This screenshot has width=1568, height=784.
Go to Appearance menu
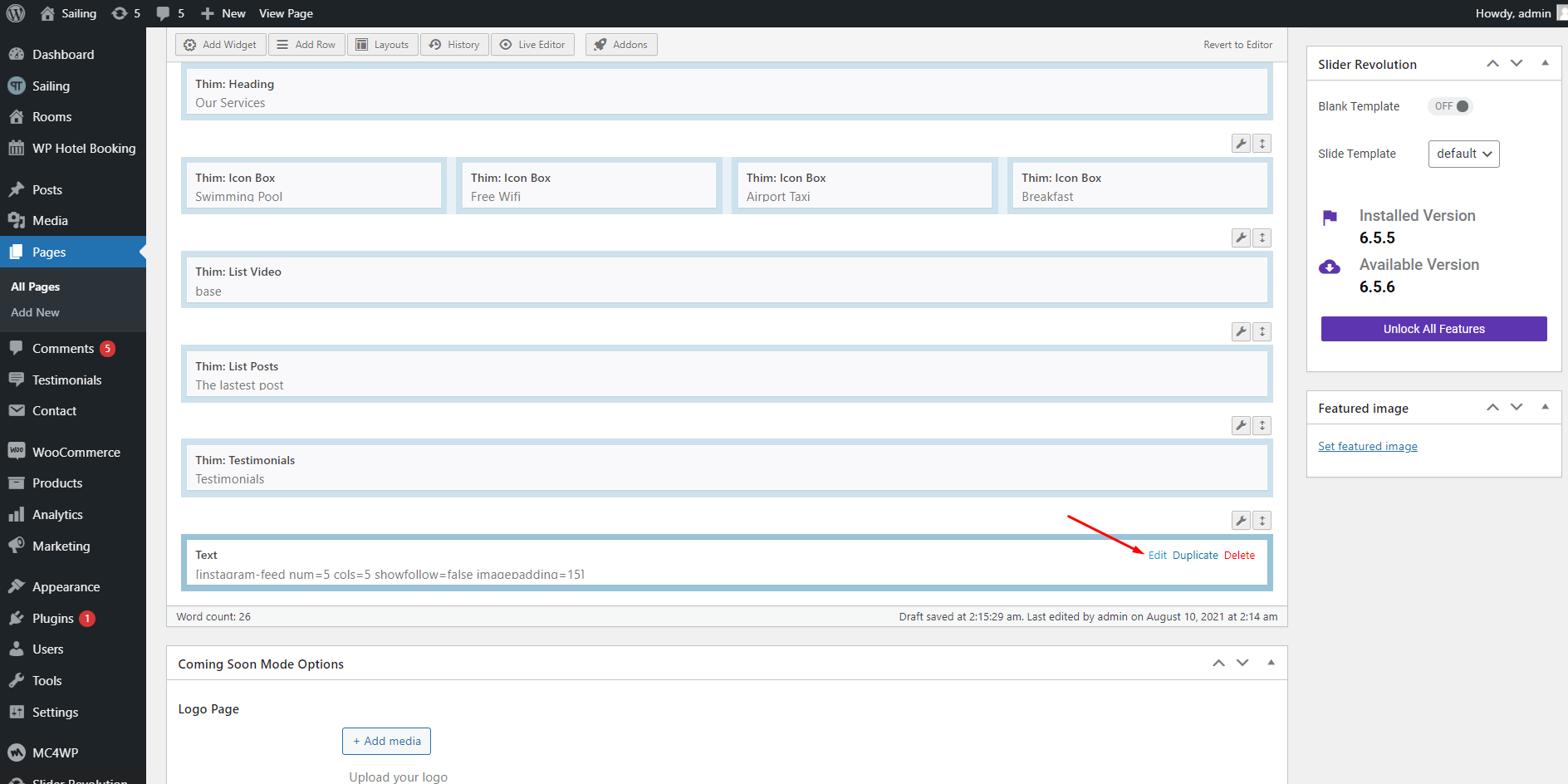(x=73, y=587)
